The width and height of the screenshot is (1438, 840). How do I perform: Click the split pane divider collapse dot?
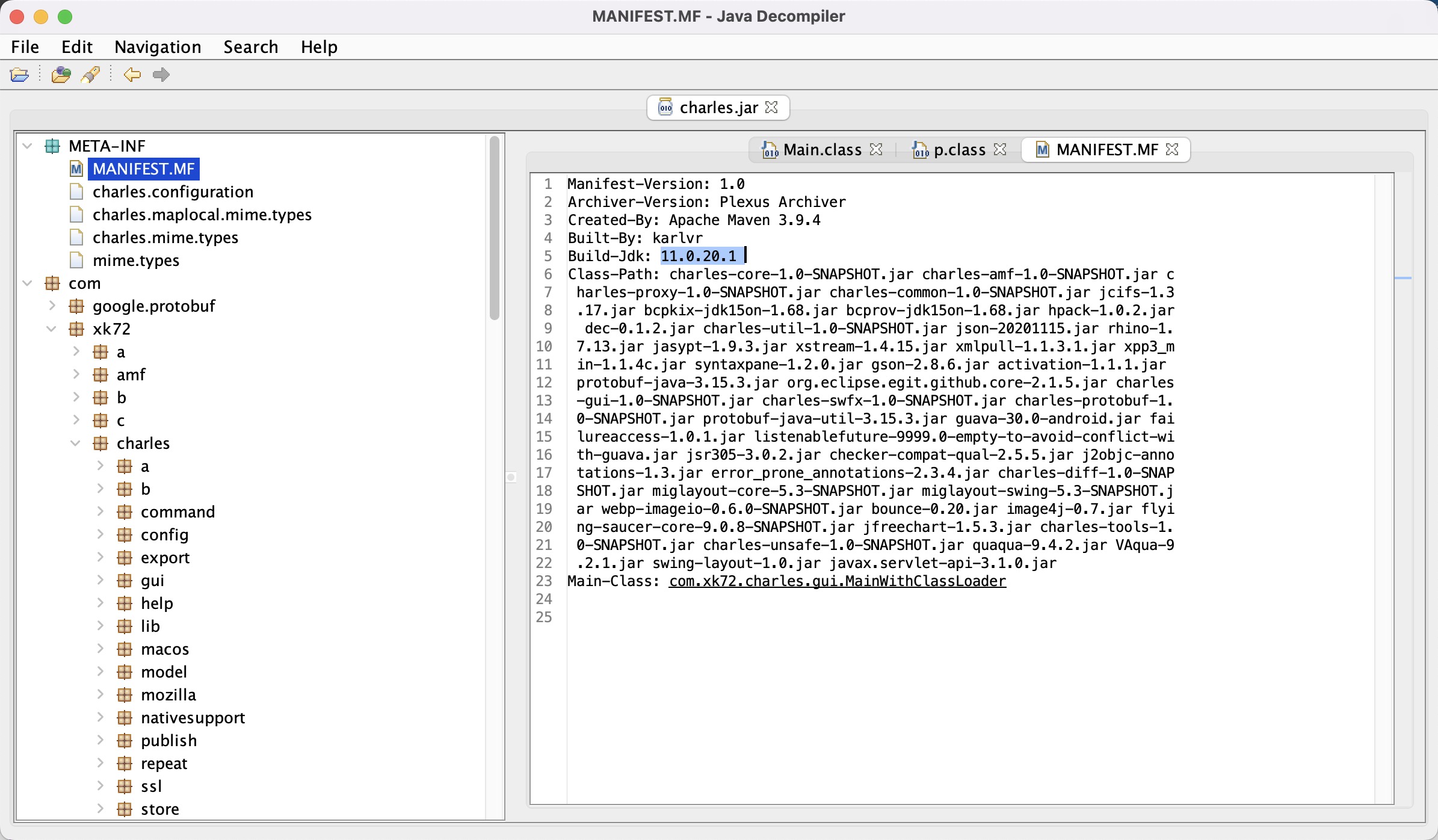tap(511, 477)
